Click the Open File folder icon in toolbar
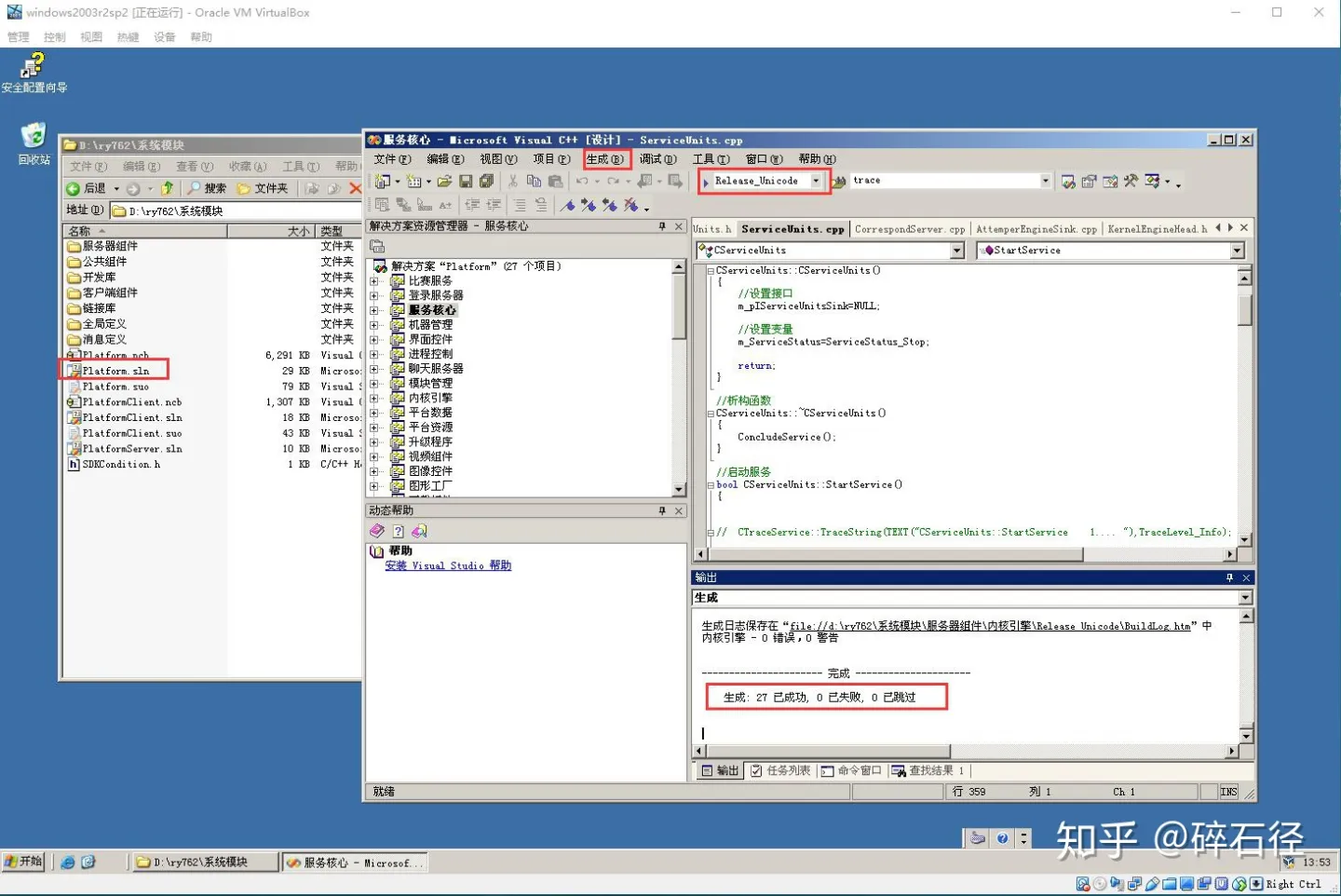 pos(444,181)
